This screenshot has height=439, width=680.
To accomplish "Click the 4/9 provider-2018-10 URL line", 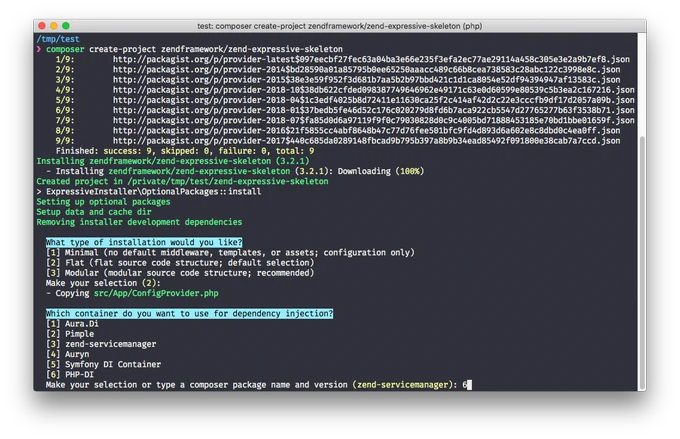I will pyautogui.click(x=345, y=90).
